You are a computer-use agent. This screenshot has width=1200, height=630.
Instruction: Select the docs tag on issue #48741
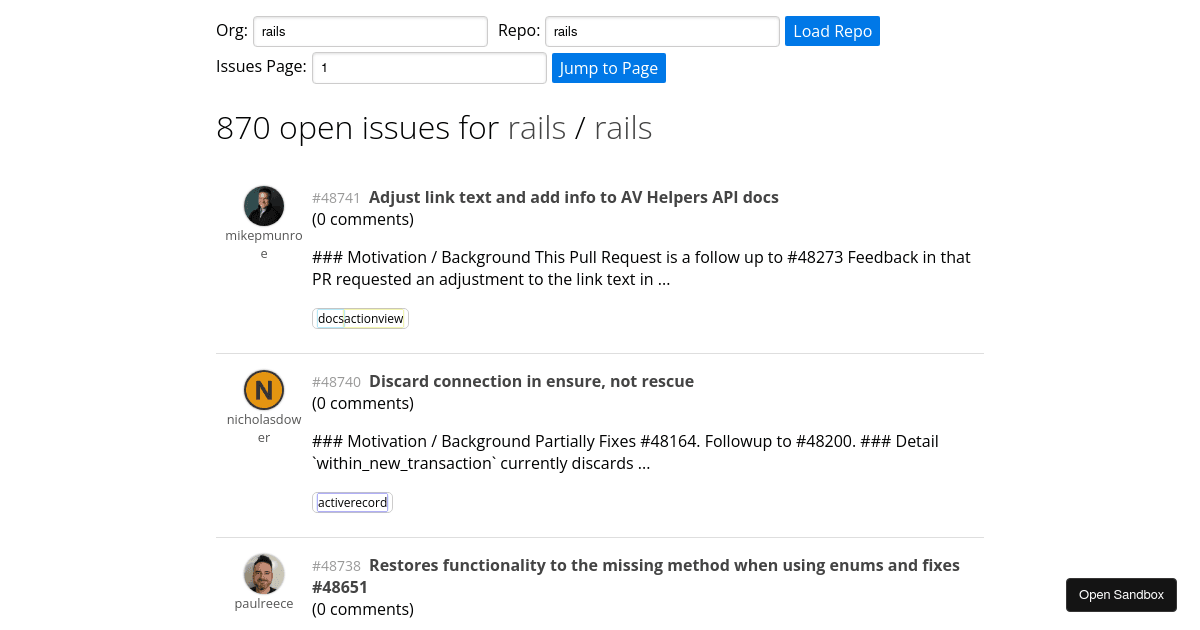click(x=331, y=318)
